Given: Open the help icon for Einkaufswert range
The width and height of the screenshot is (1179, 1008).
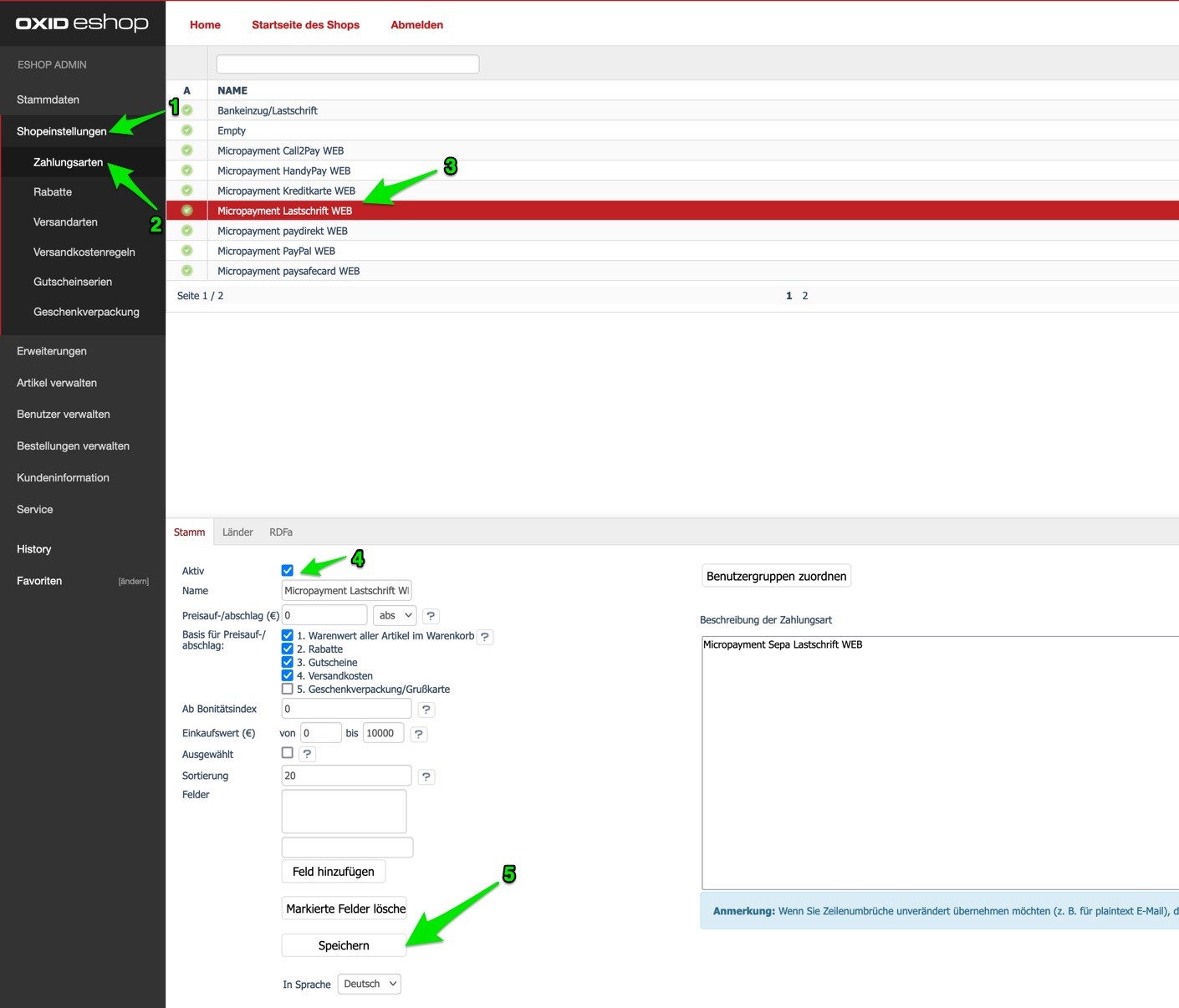Looking at the screenshot, I should (419, 734).
